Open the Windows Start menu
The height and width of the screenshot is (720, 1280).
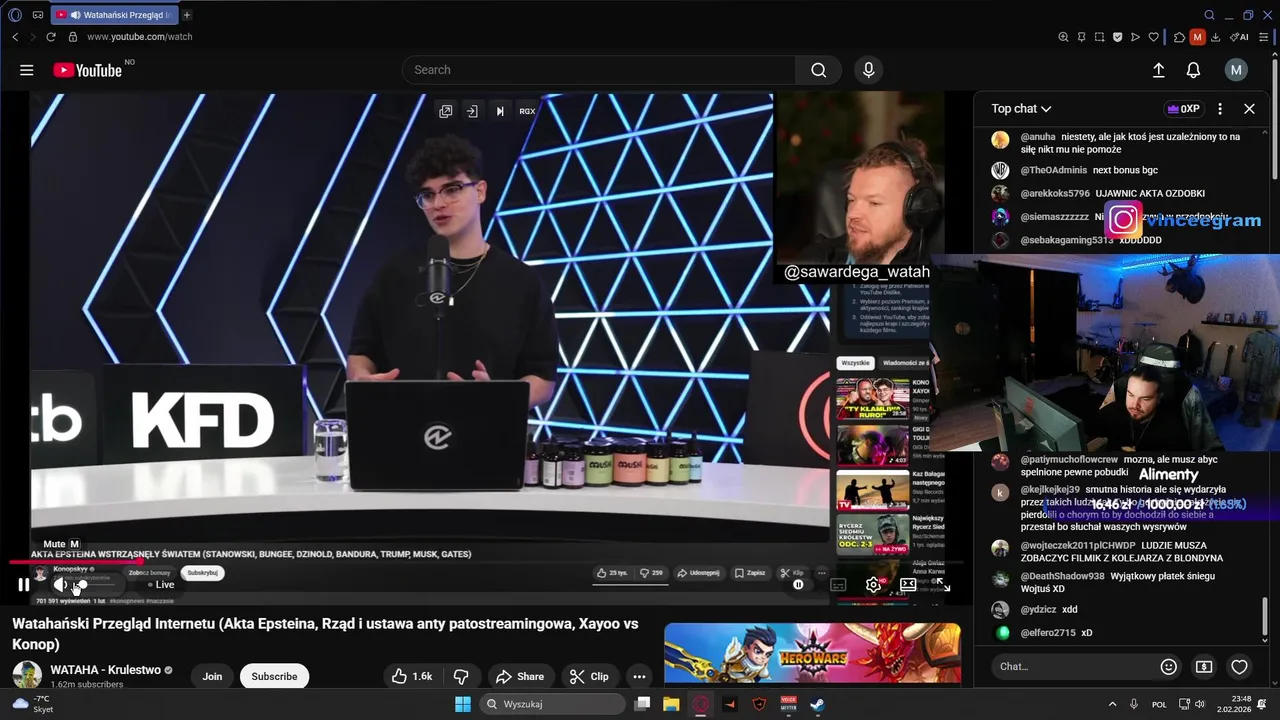pos(463,704)
